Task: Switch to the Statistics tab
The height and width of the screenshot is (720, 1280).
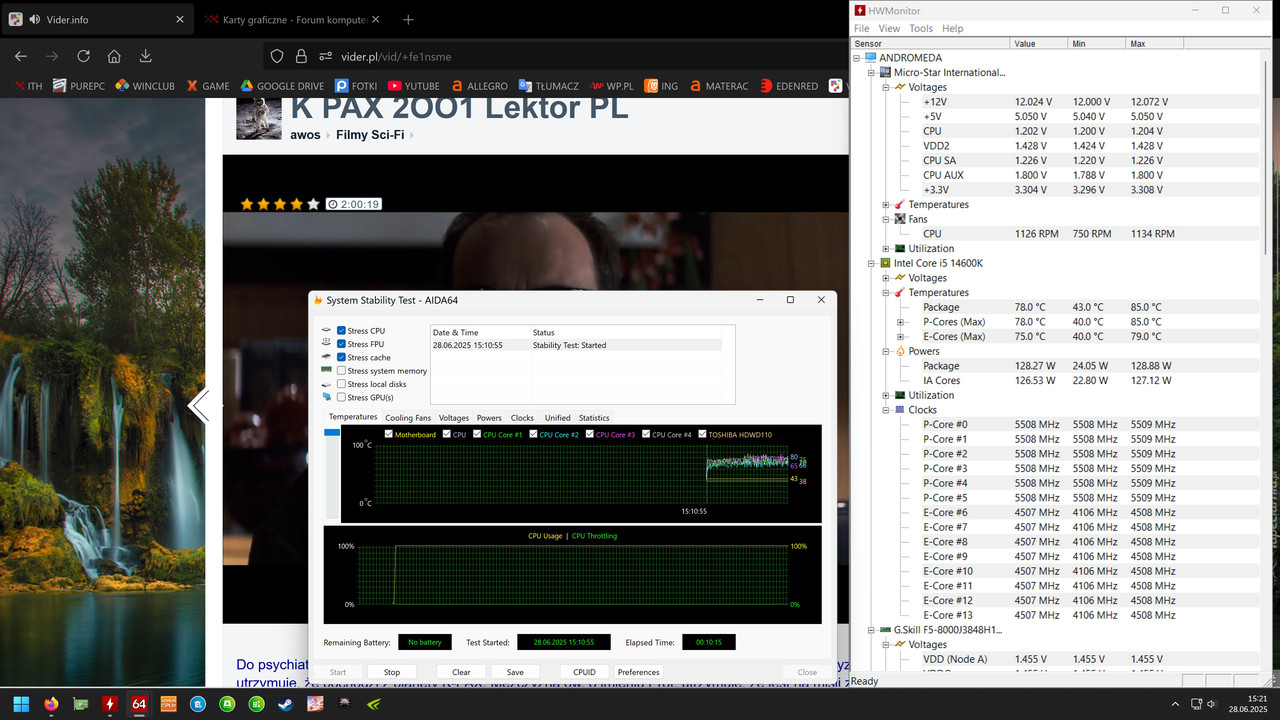Action: pyautogui.click(x=594, y=418)
